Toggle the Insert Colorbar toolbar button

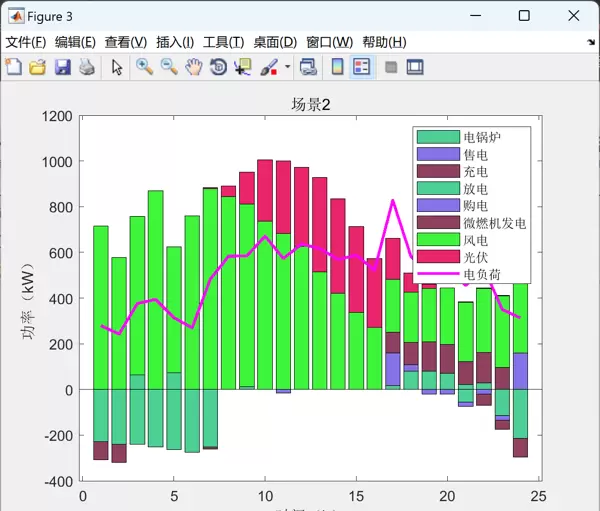(x=338, y=67)
